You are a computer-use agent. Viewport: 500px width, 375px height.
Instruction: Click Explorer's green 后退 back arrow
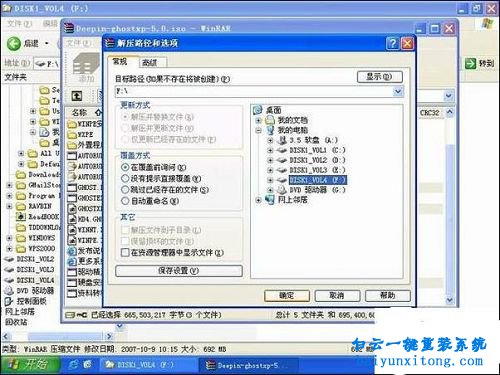pos(14,44)
